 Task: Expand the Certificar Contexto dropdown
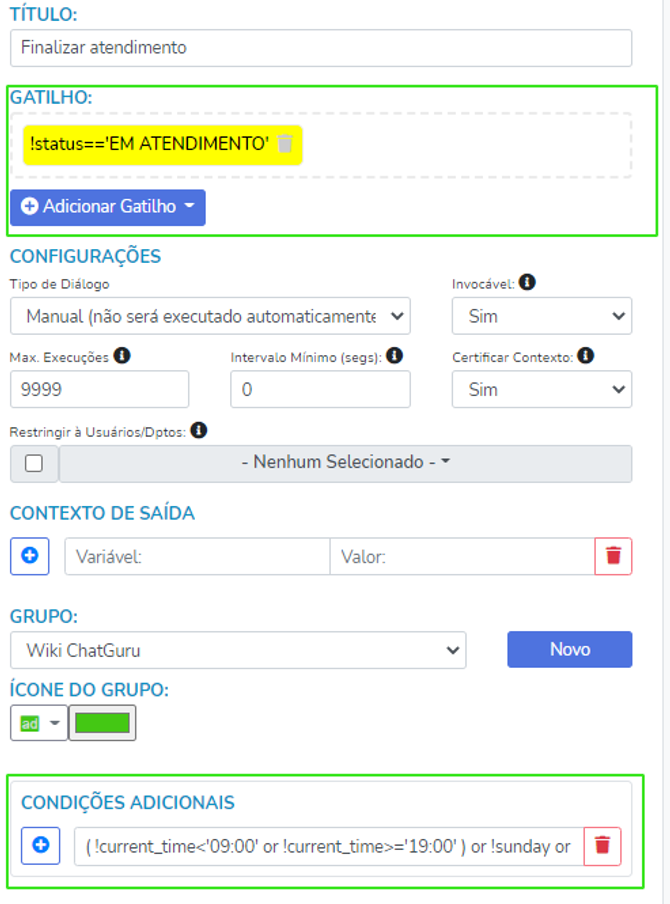(x=541, y=389)
